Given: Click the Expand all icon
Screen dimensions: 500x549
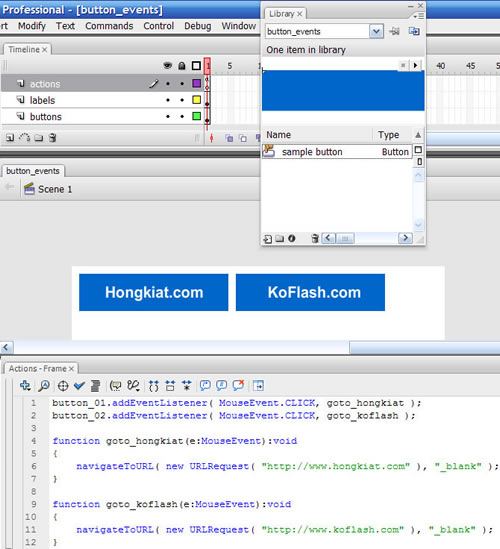Looking at the screenshot, I should point(187,385).
